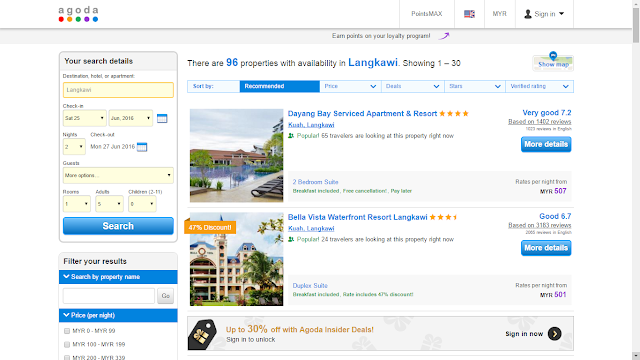Viewport: 640px width, 360px height.
Task: Click the Kuah, Langkawi link under Bella Vista
Action: pyautogui.click(x=311, y=229)
